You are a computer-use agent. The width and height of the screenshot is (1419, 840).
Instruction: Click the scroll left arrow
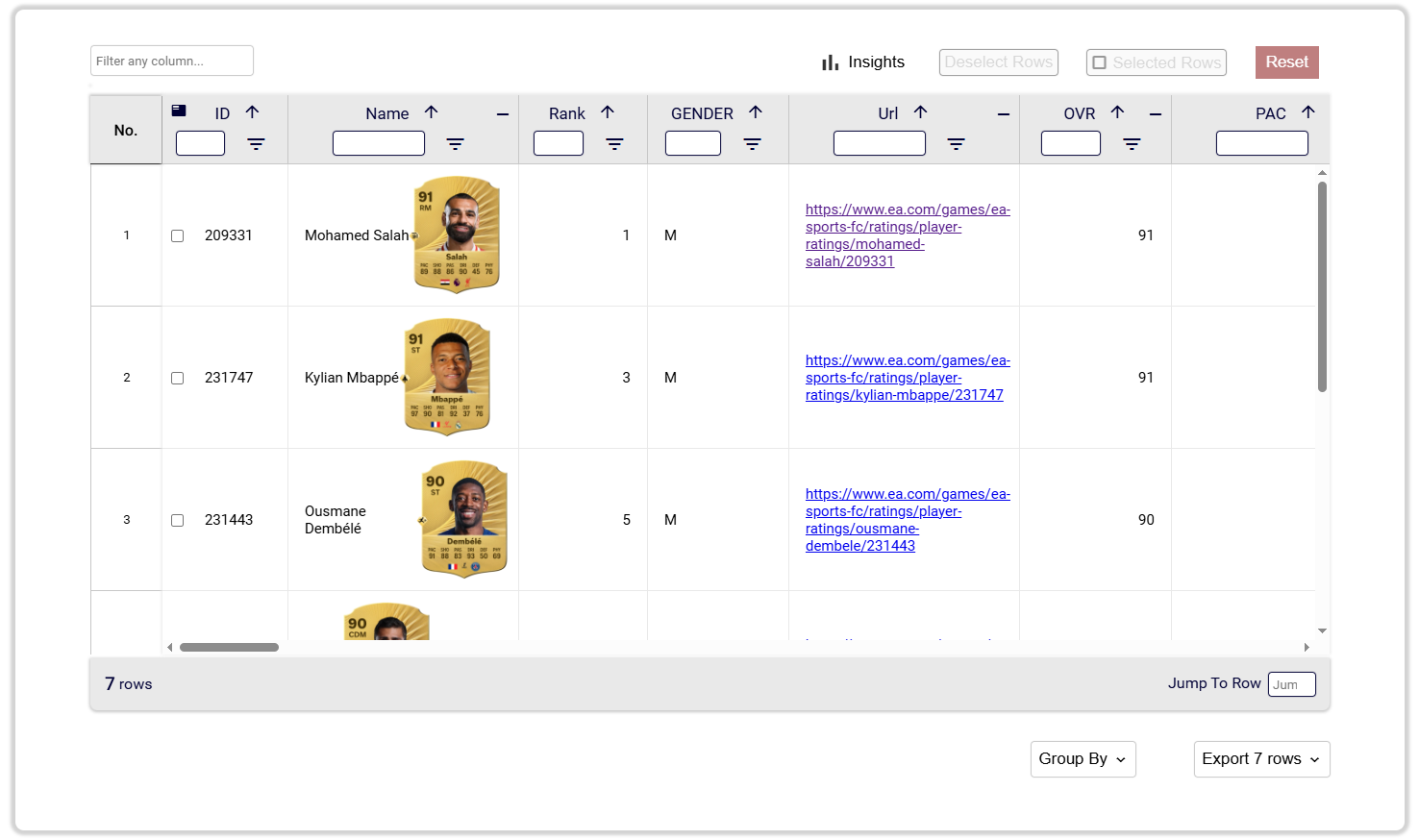click(x=170, y=648)
